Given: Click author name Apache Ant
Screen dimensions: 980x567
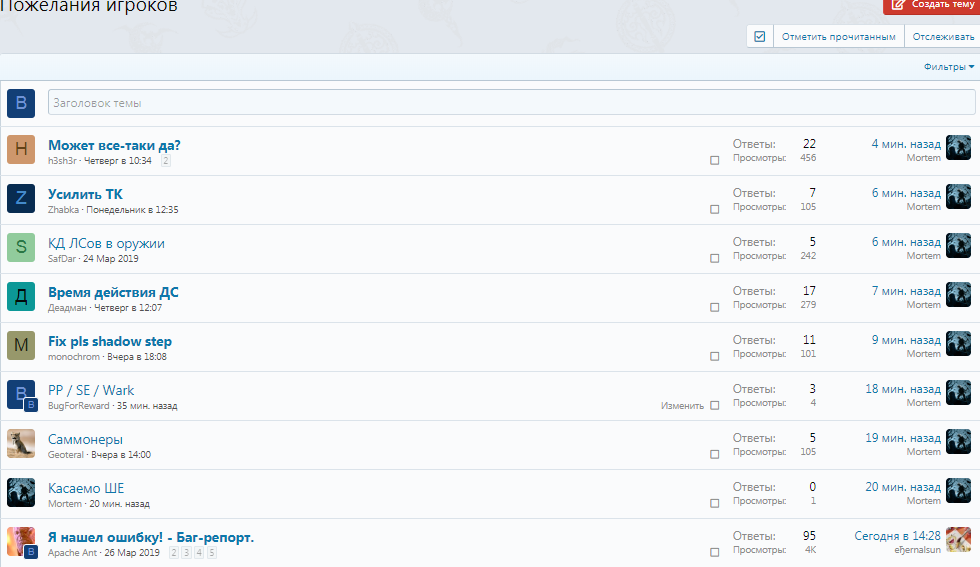Looking at the screenshot, I should coord(72,553).
